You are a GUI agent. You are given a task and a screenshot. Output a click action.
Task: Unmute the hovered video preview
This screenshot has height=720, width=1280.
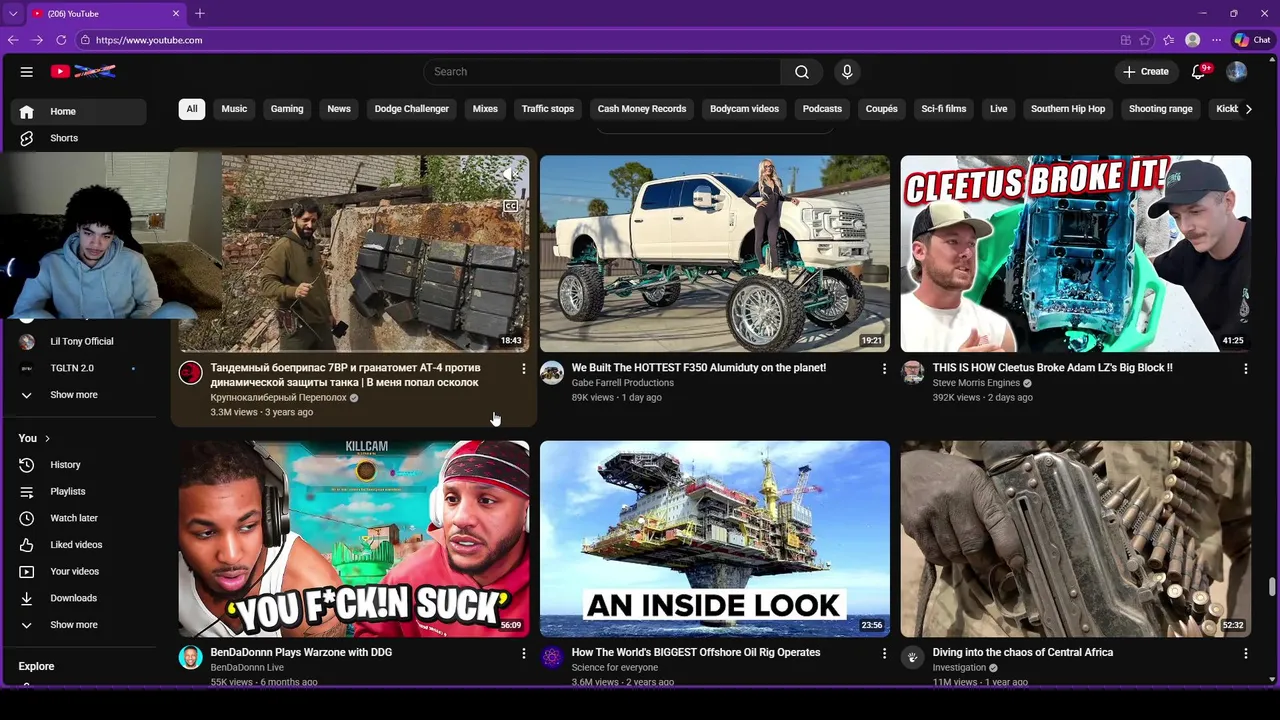pyautogui.click(x=510, y=174)
